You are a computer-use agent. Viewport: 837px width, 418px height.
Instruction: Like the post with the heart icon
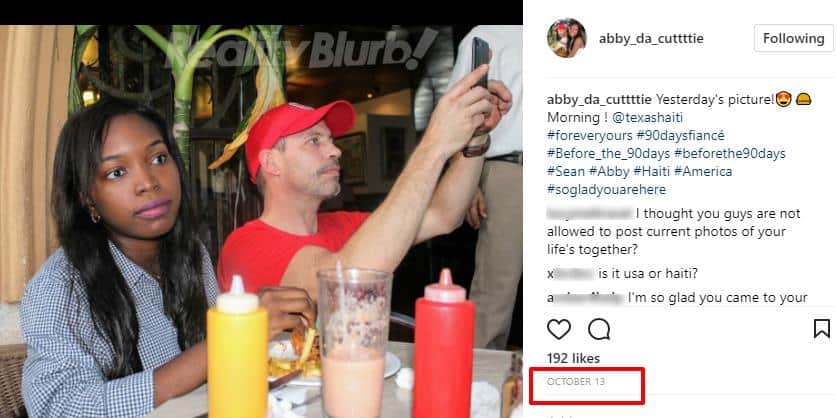[x=559, y=329]
